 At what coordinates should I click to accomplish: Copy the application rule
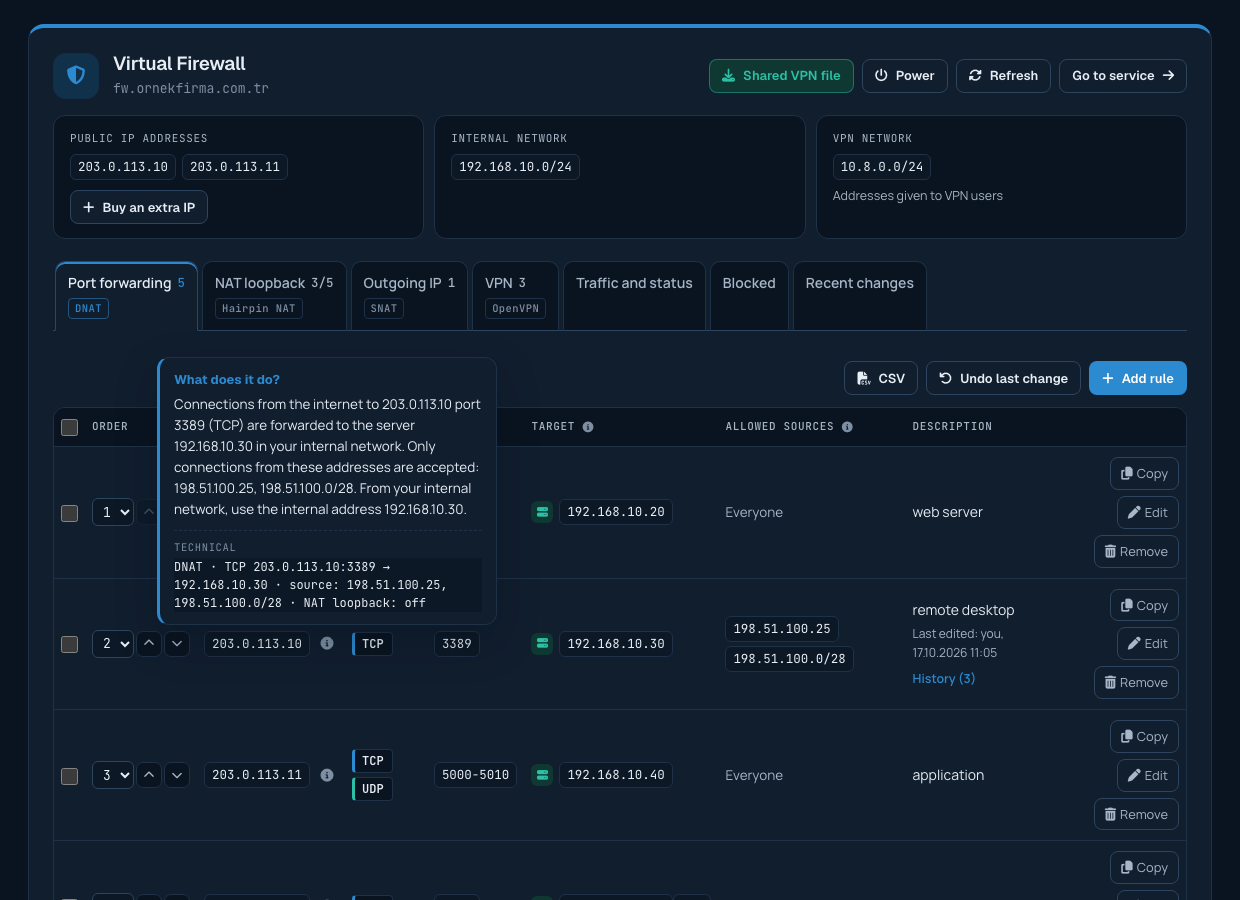pos(1144,737)
